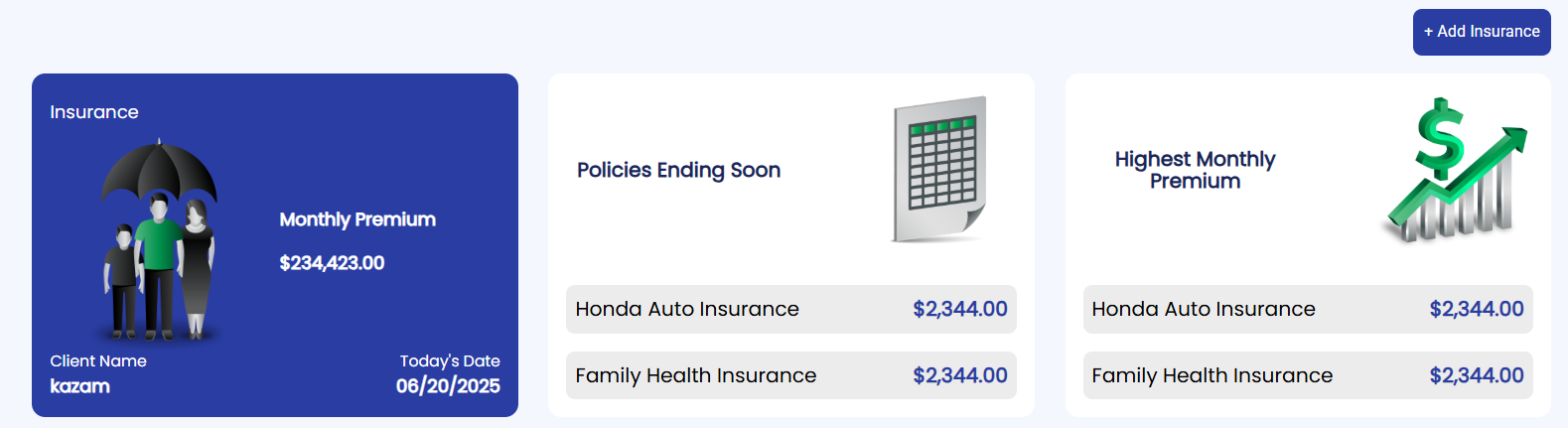This screenshot has width=1568, height=428.
Task: Click the spreadsheet document icon
Action: 938,169
